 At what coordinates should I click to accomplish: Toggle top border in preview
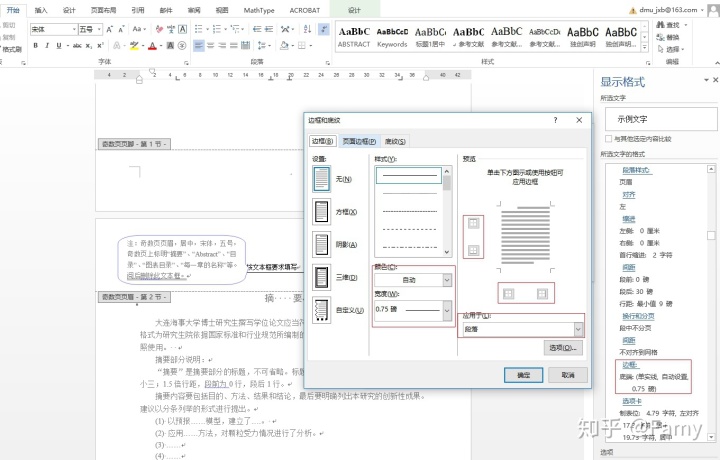click(473, 223)
